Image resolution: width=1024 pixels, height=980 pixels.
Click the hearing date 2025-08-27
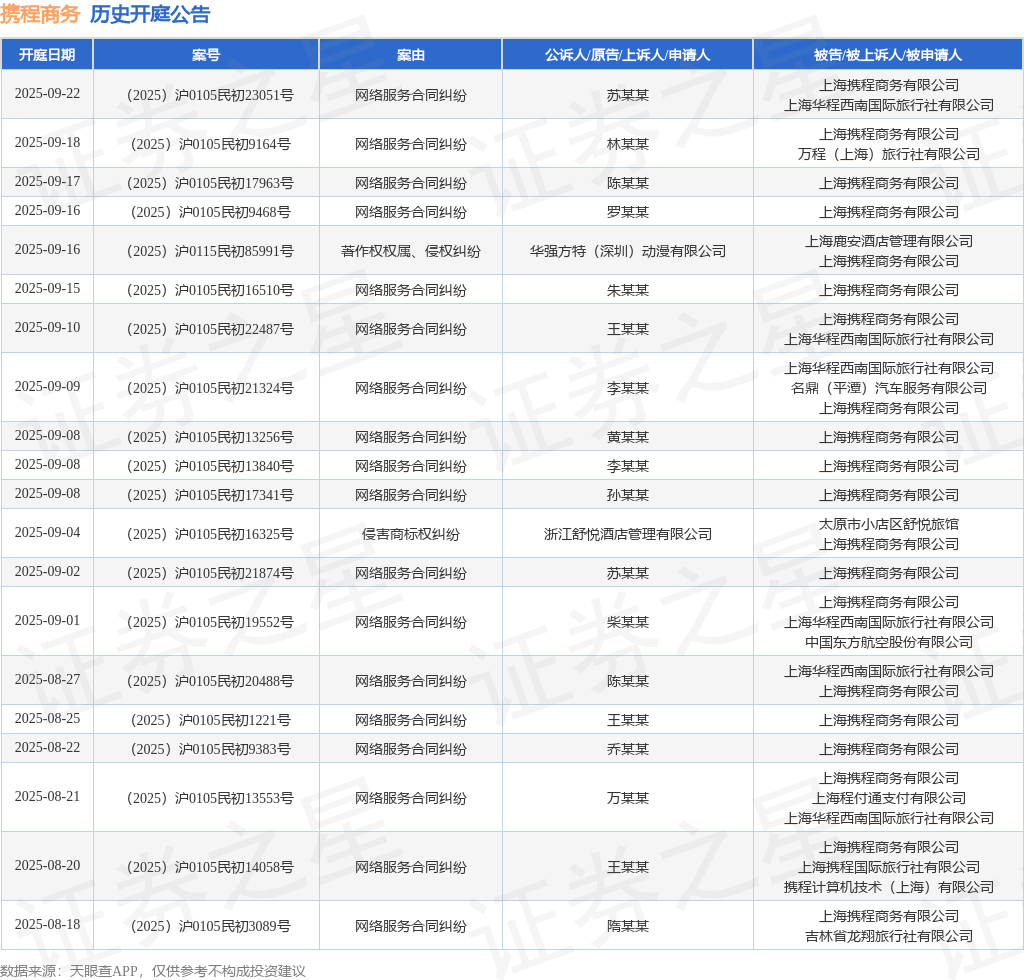click(x=47, y=679)
